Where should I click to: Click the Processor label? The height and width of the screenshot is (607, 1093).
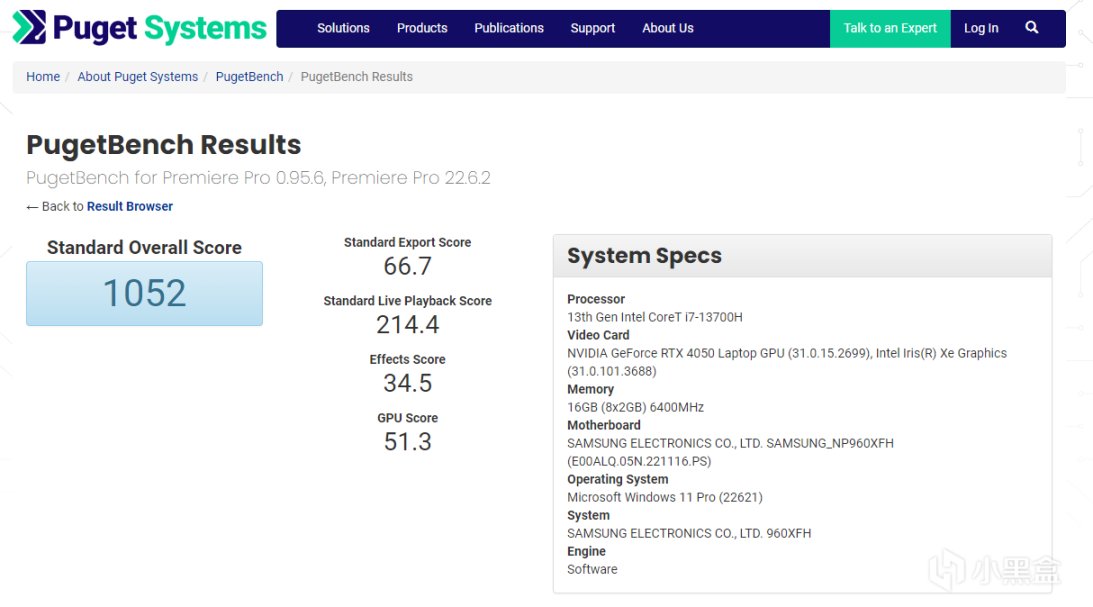(596, 299)
